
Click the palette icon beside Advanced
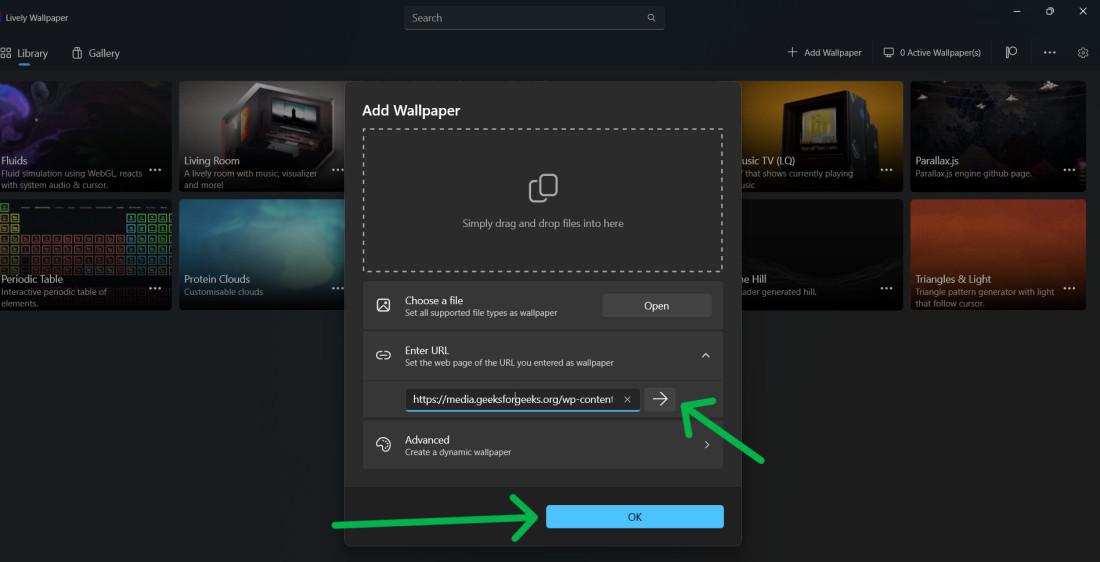[383, 445]
